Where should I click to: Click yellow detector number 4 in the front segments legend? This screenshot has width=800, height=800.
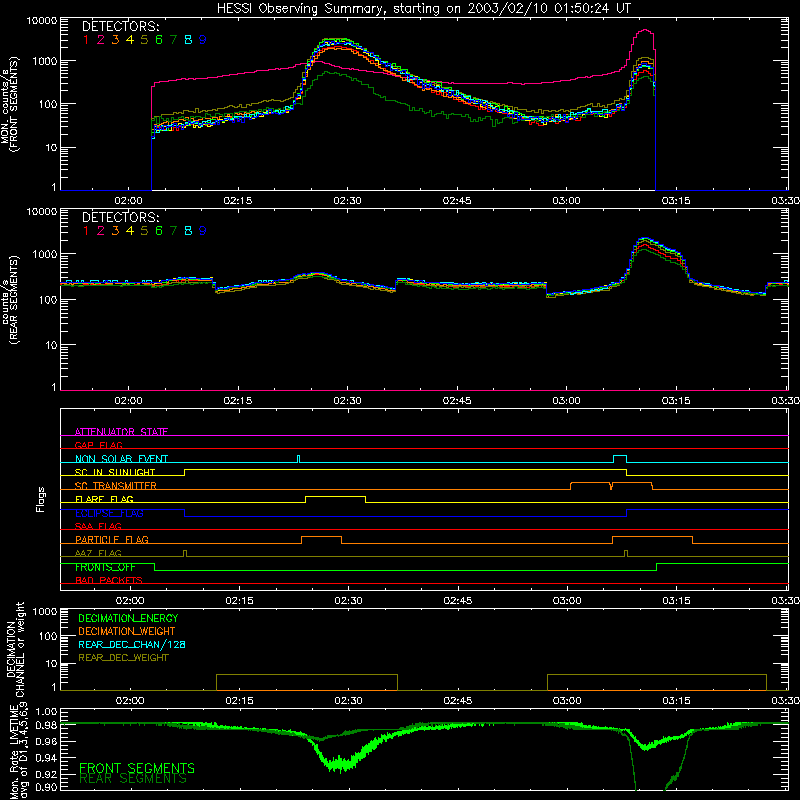pos(130,39)
